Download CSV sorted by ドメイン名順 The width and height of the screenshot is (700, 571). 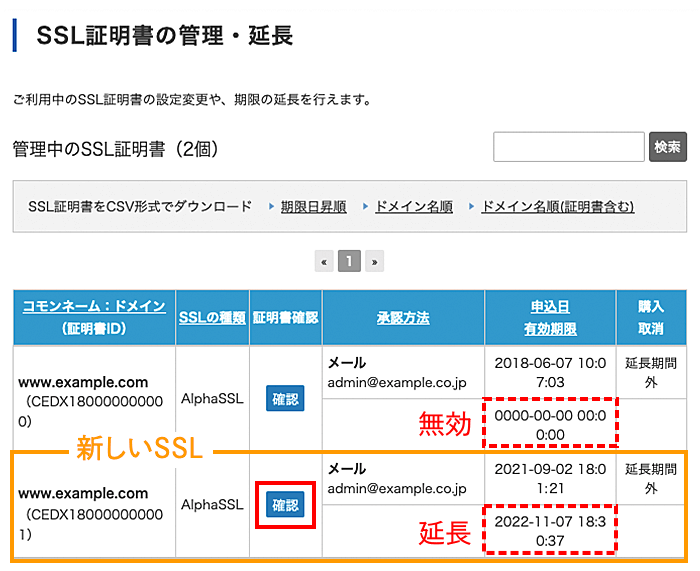click(413, 207)
